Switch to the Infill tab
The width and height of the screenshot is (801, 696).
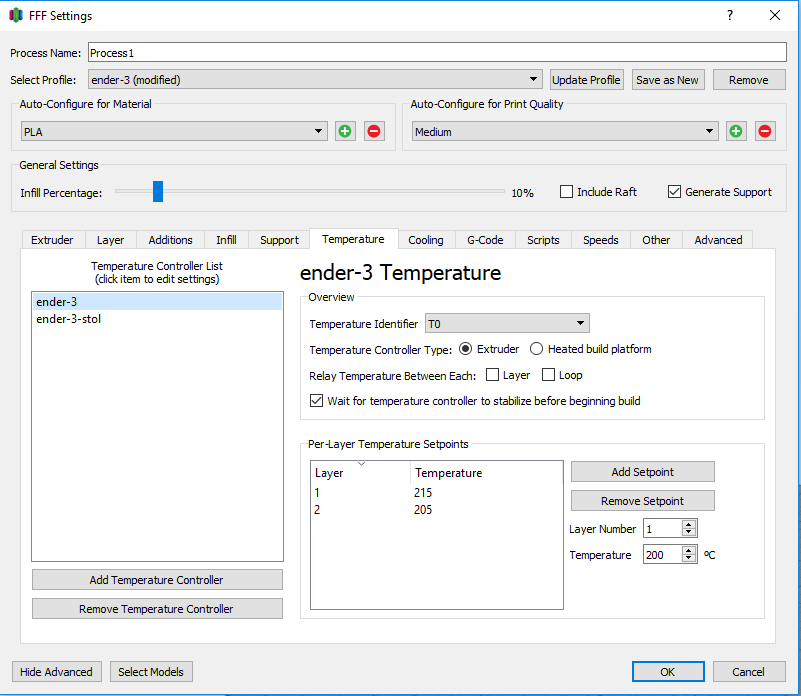coord(226,240)
